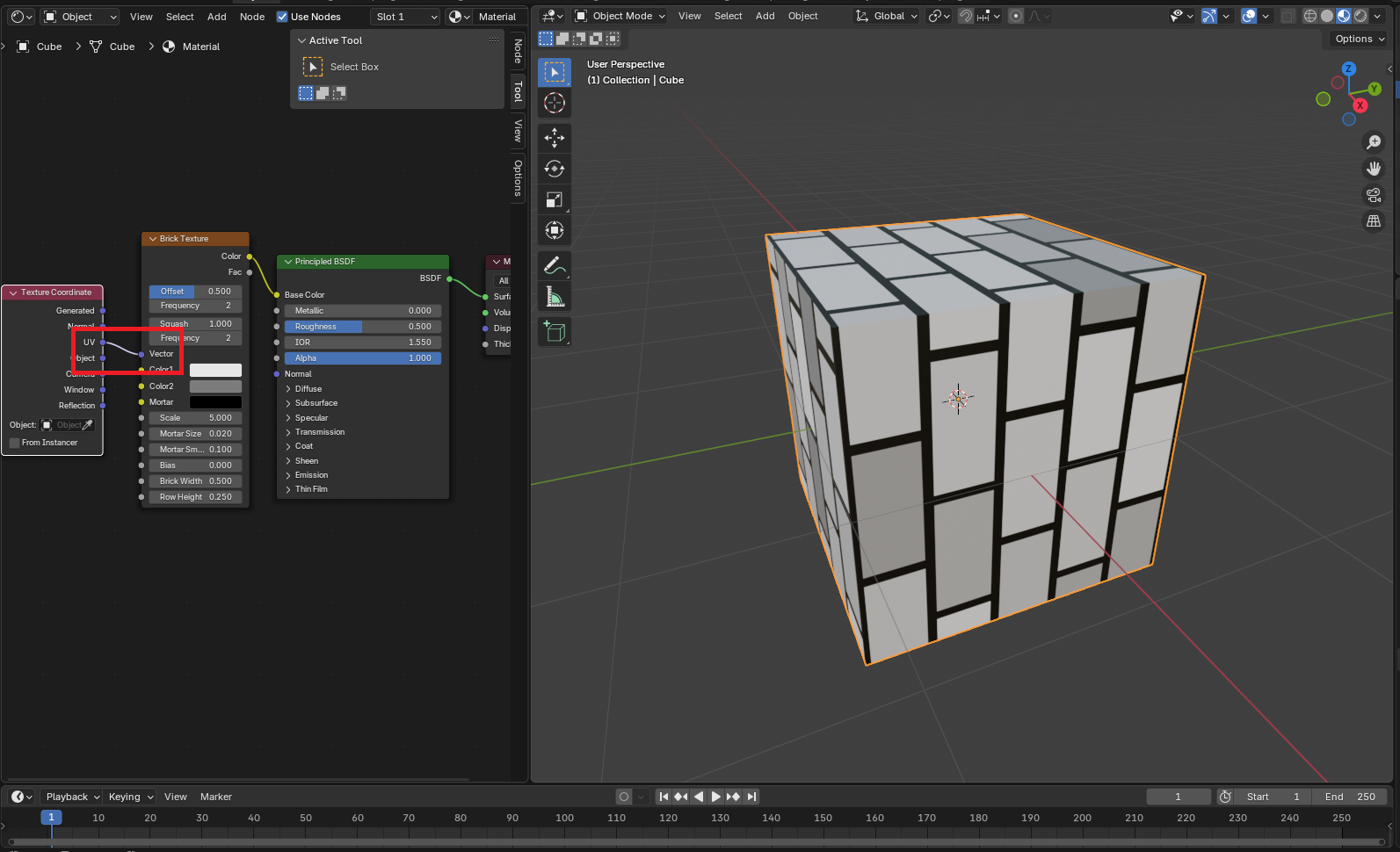Screen dimensions: 1400x852
Task: Select the Measure tool
Action: click(554, 296)
